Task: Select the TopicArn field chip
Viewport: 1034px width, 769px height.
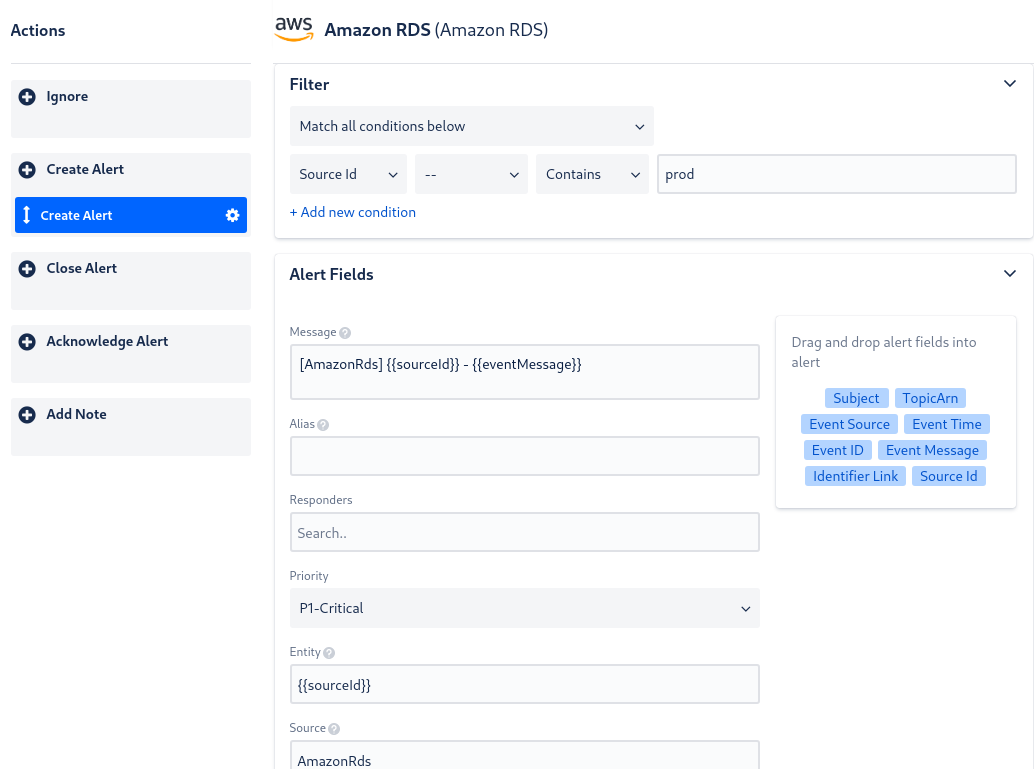Action: point(930,398)
